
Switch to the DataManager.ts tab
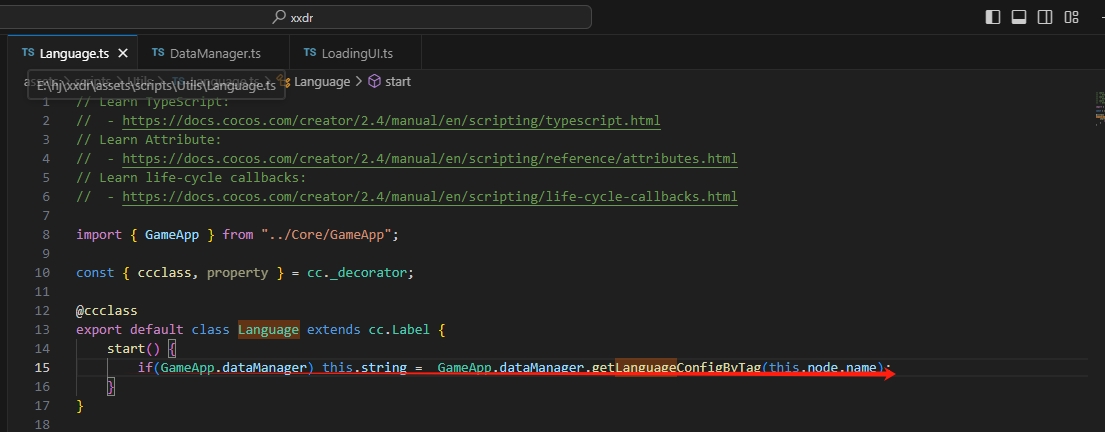click(214, 53)
